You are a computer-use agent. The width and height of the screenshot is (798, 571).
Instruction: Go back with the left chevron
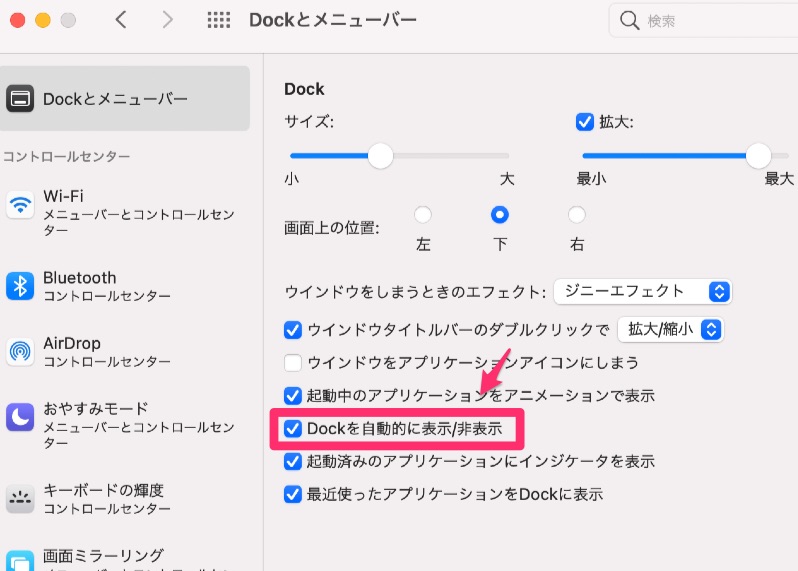coord(121,20)
